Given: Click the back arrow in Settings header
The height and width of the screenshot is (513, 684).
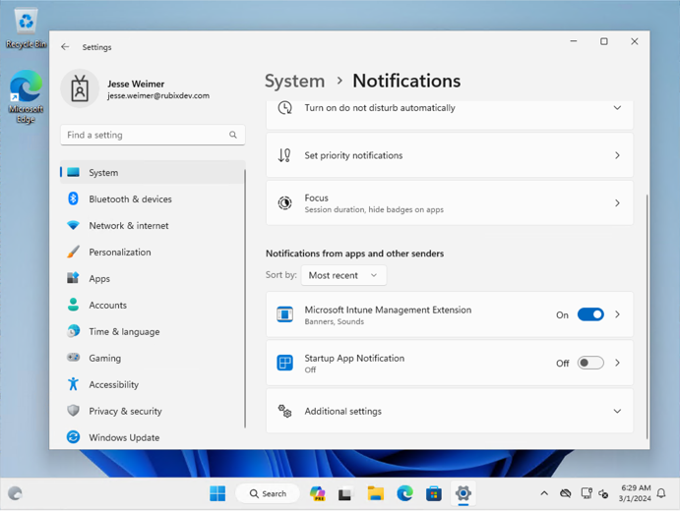Looking at the screenshot, I should coord(65,47).
